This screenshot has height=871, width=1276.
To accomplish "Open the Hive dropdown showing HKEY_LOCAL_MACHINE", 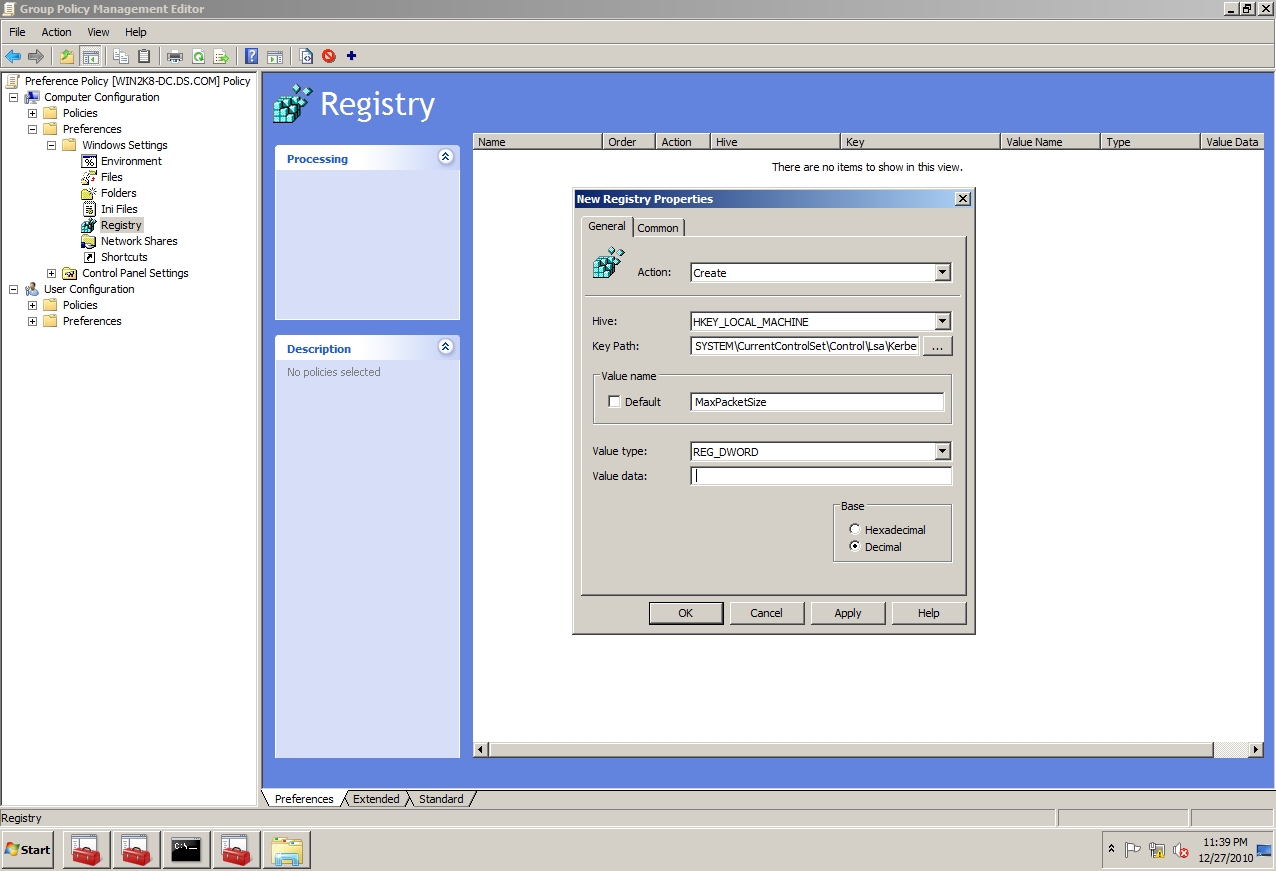I will pyautogui.click(x=942, y=321).
